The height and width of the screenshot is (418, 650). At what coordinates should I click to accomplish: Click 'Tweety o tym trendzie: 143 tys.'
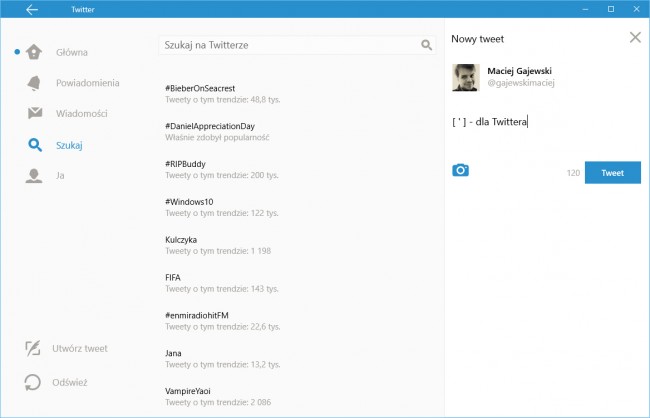coord(222,289)
